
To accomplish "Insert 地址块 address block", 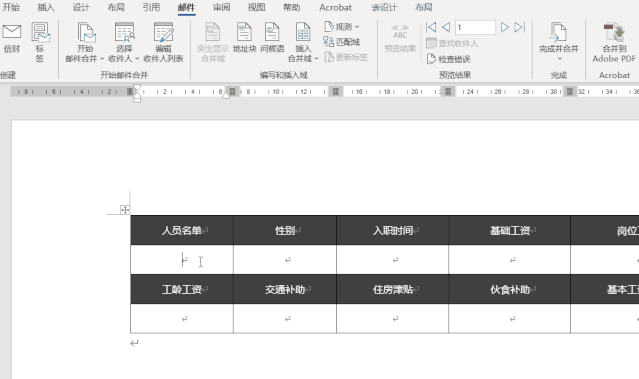I will (245, 38).
